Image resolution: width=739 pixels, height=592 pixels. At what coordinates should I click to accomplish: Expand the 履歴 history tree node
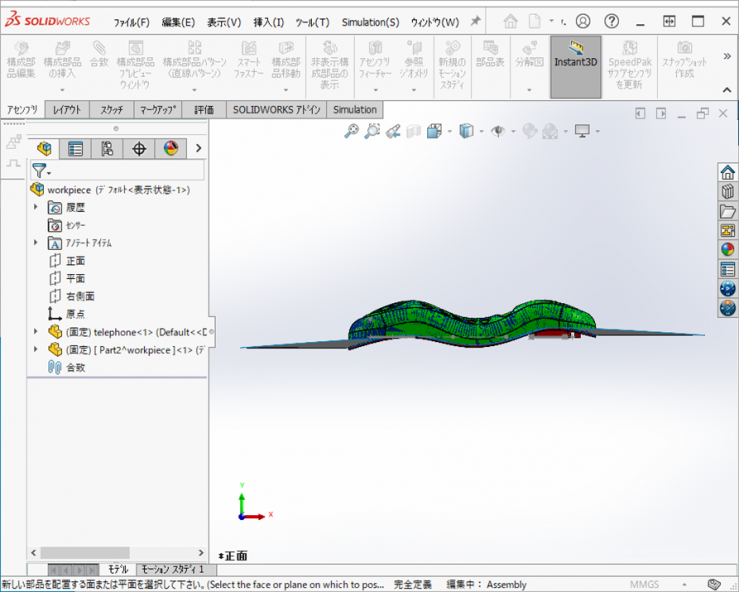tap(37, 207)
